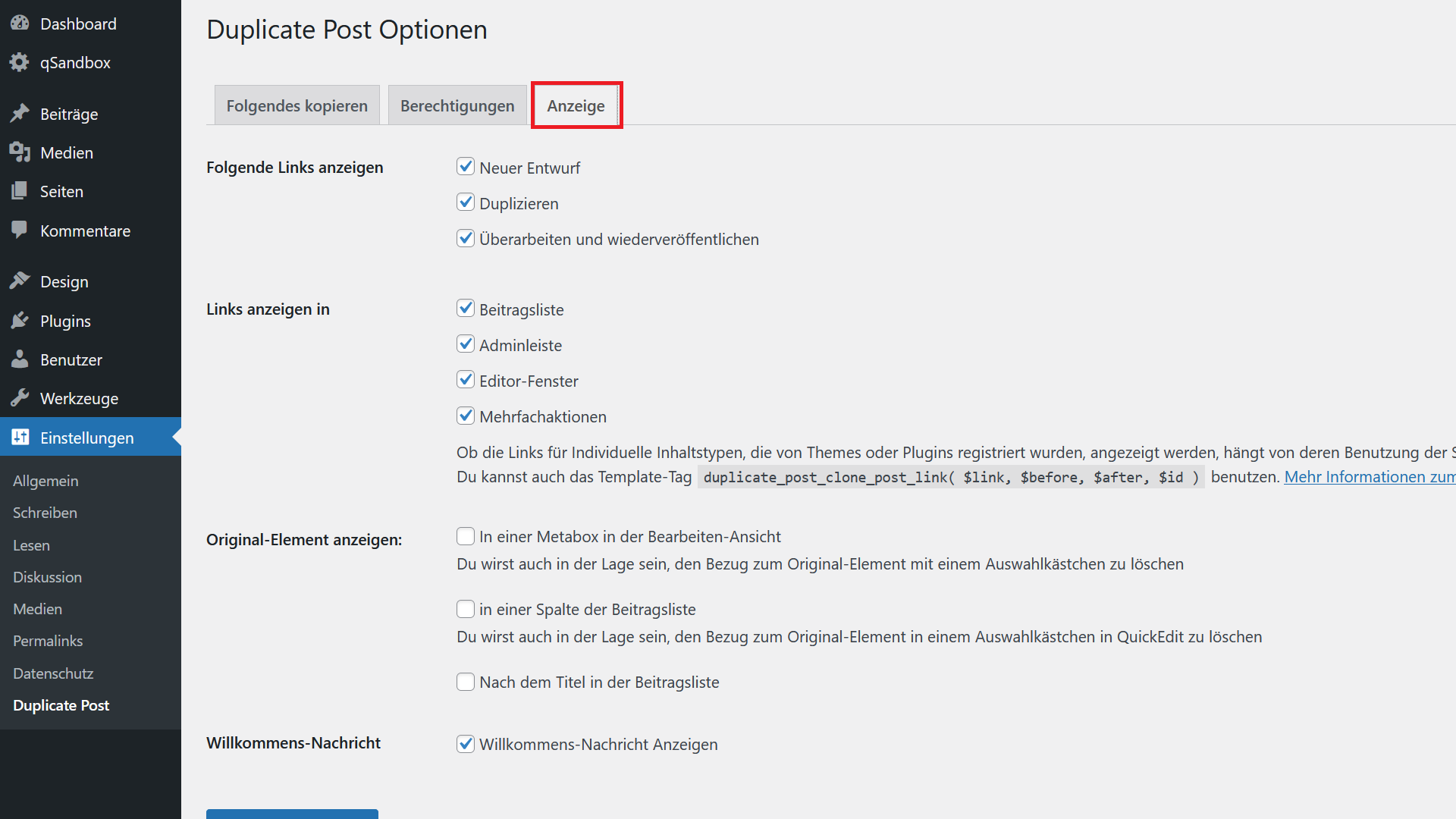This screenshot has height=819, width=1456.
Task: Open Seiten menu item
Action: point(90,191)
